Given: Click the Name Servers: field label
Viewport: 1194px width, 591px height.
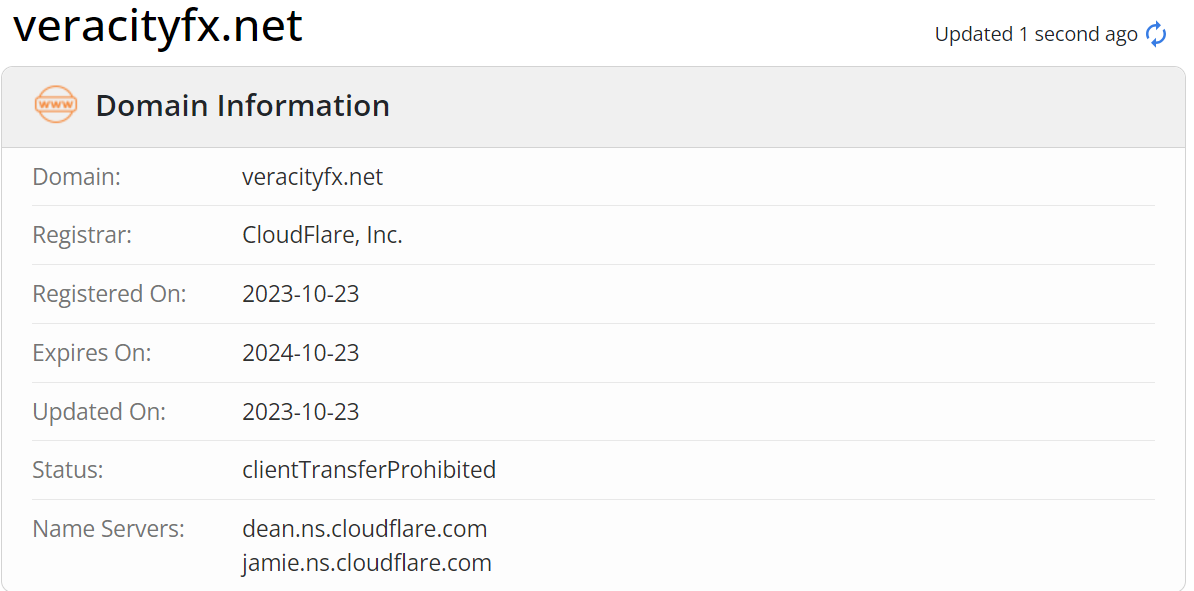Looking at the screenshot, I should [x=109, y=528].
